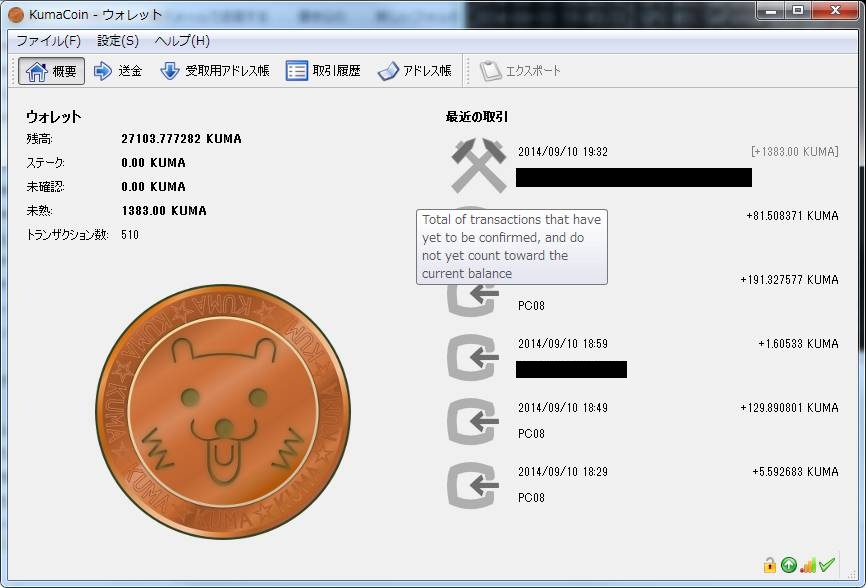866x588 pixels.
Task: Open 受取用アドレス帳 receiving addresses
Action: (x=215, y=71)
